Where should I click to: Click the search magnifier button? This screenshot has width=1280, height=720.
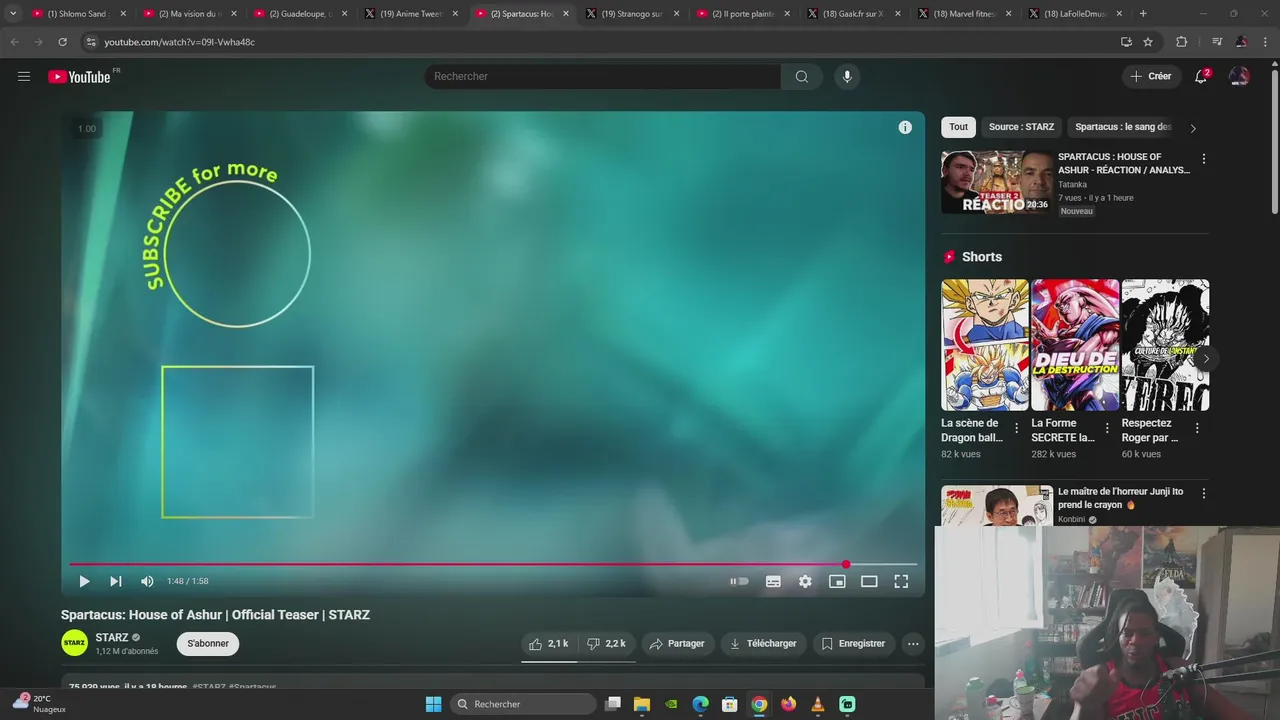click(802, 77)
